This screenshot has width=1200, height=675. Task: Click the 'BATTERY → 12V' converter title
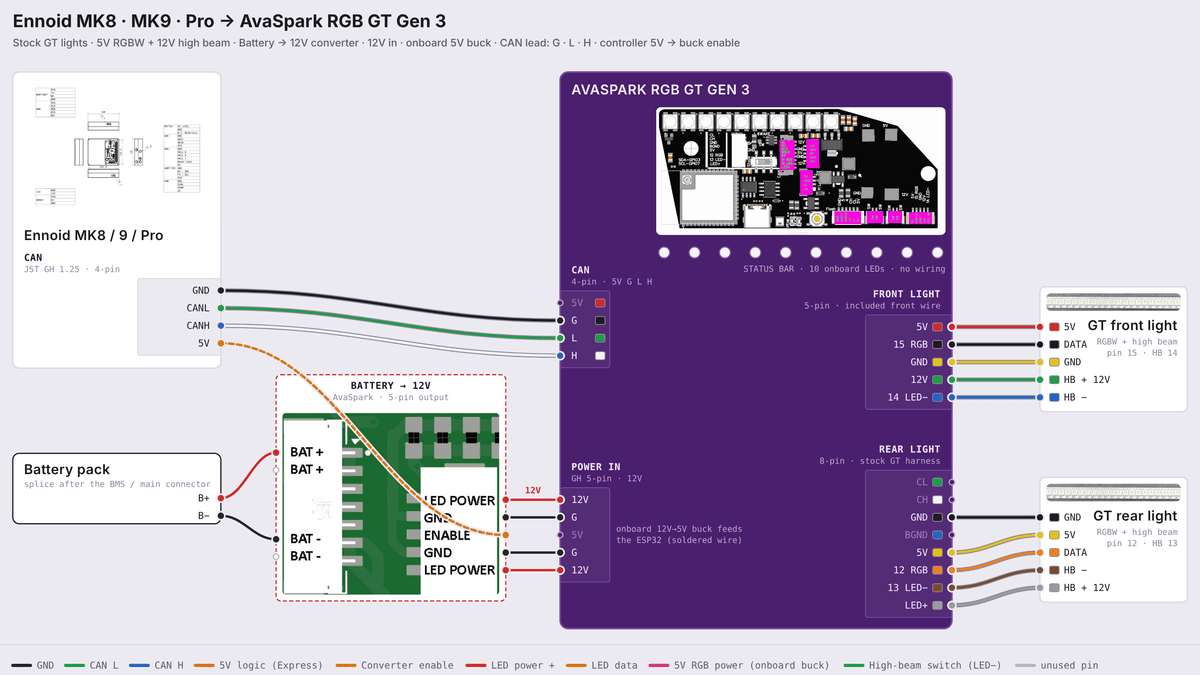pos(390,386)
